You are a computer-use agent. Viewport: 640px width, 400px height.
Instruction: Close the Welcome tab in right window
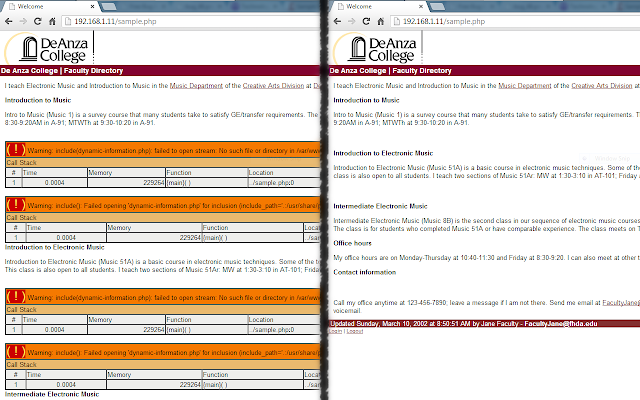[x=421, y=7]
